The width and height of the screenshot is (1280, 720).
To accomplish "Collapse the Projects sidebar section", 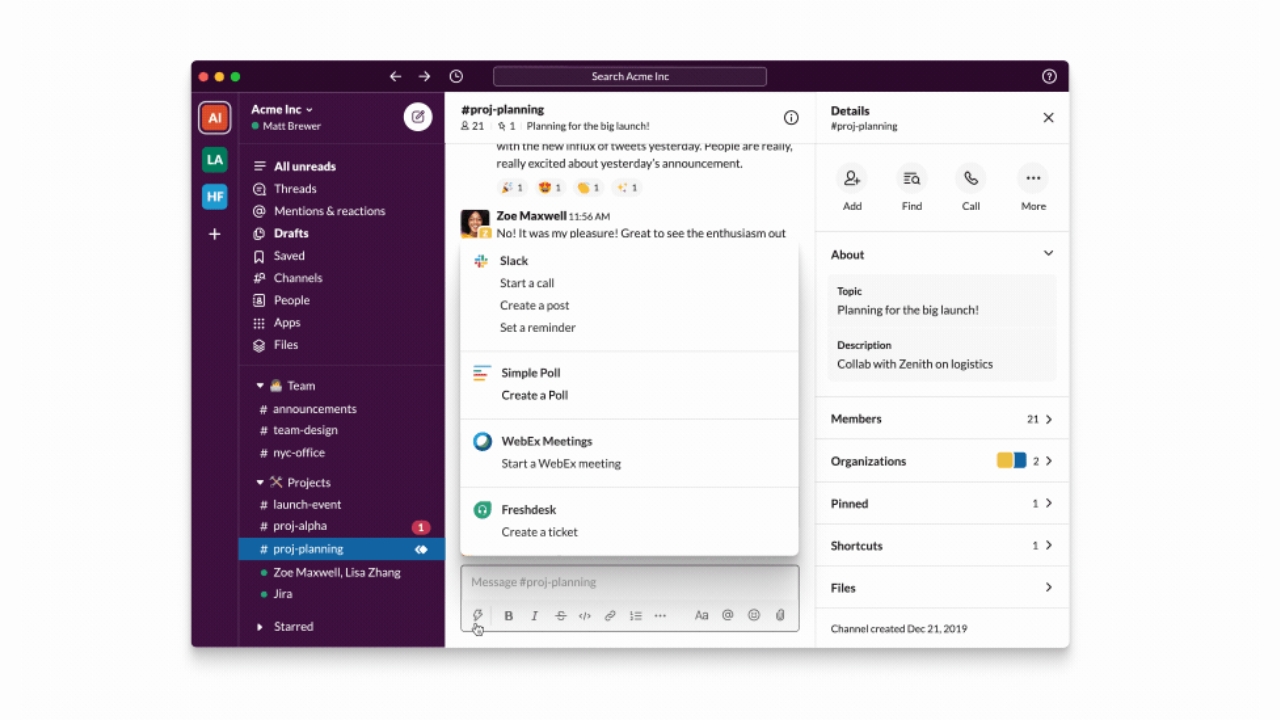I will coord(260,482).
